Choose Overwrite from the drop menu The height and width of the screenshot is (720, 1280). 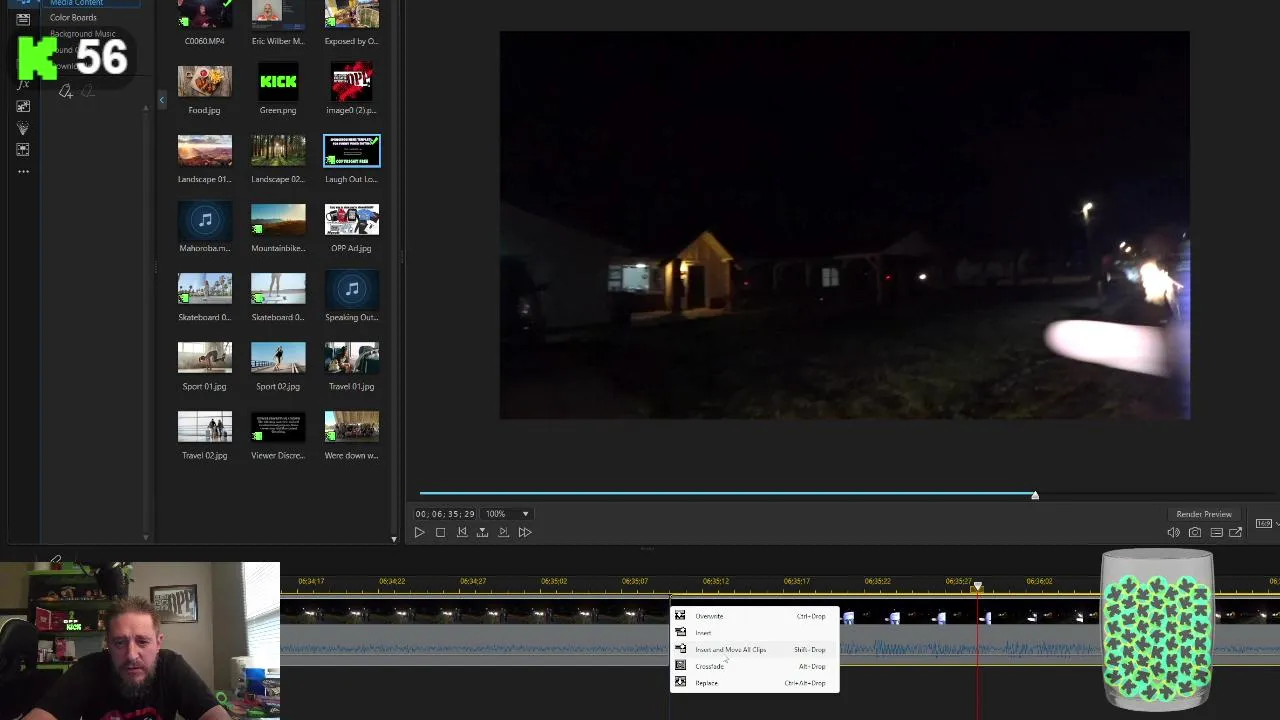coord(754,616)
